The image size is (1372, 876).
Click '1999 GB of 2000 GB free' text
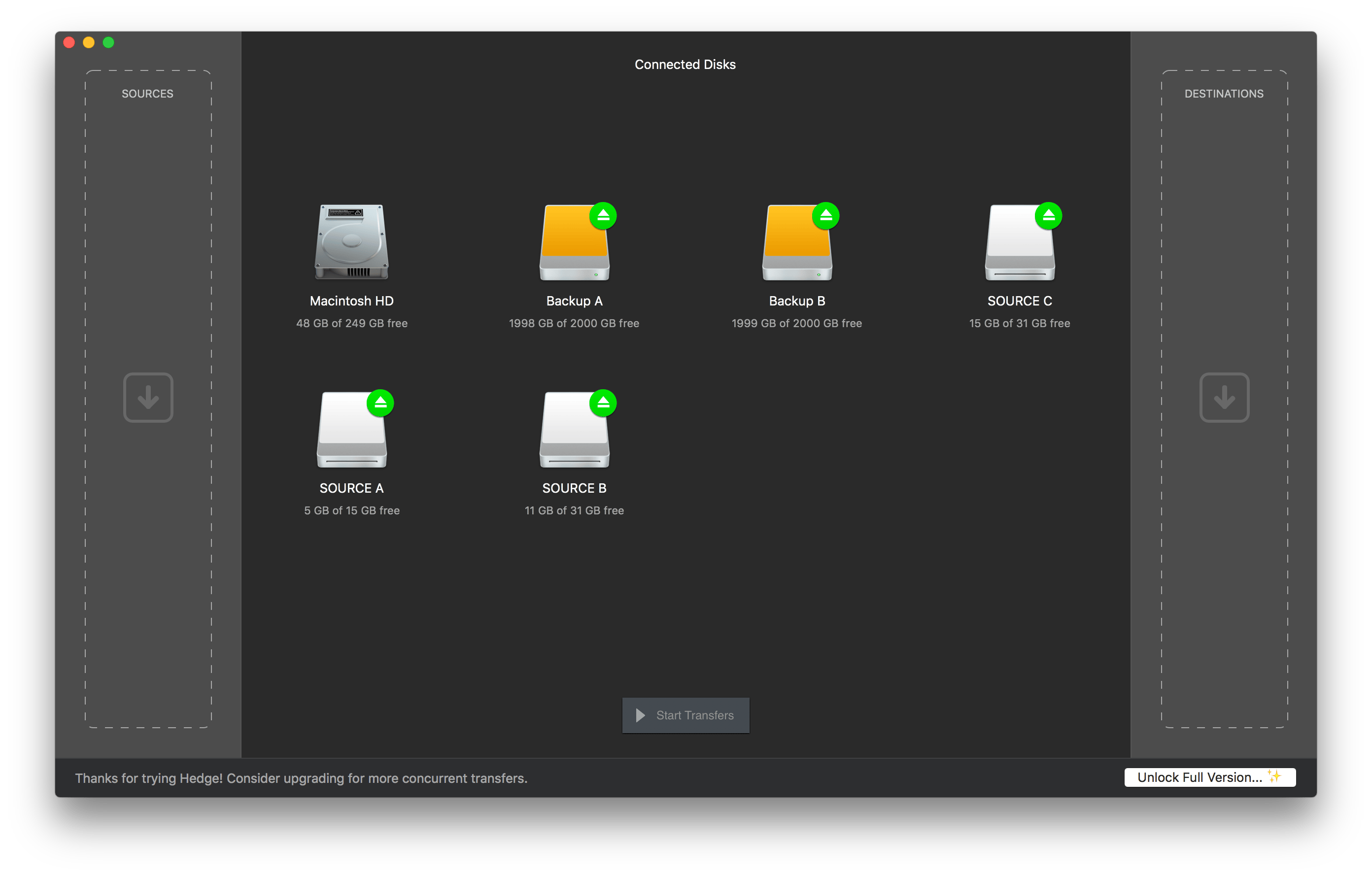[x=797, y=324]
